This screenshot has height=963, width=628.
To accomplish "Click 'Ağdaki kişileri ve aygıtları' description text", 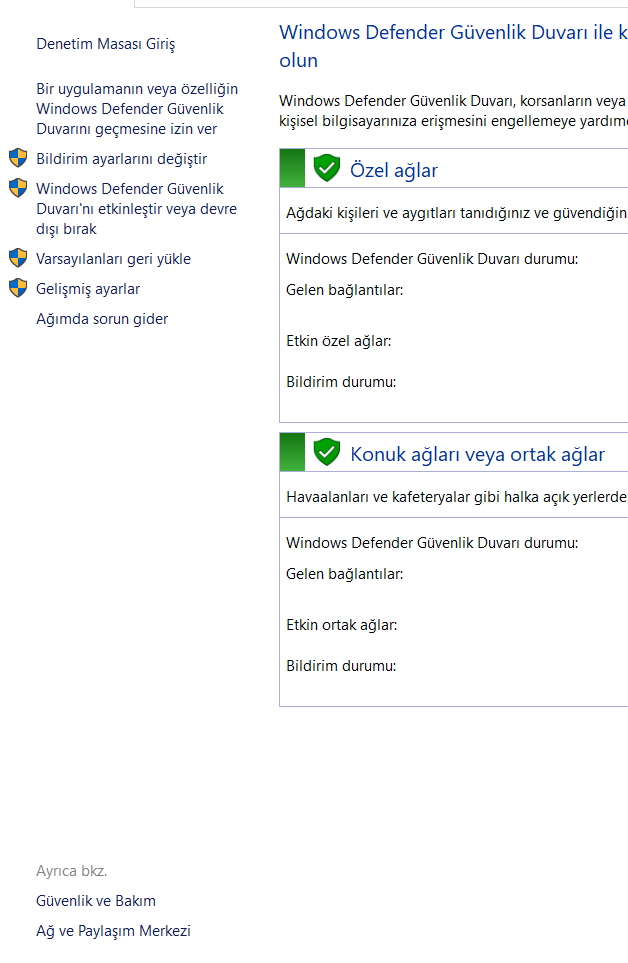I will click(x=457, y=213).
